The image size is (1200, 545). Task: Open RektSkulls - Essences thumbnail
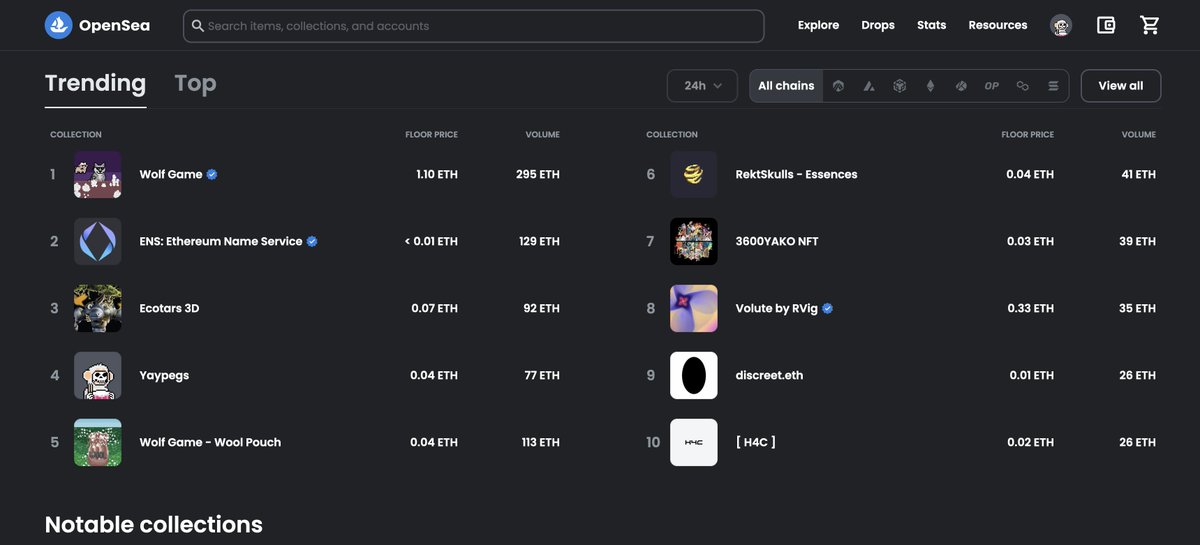coord(694,174)
